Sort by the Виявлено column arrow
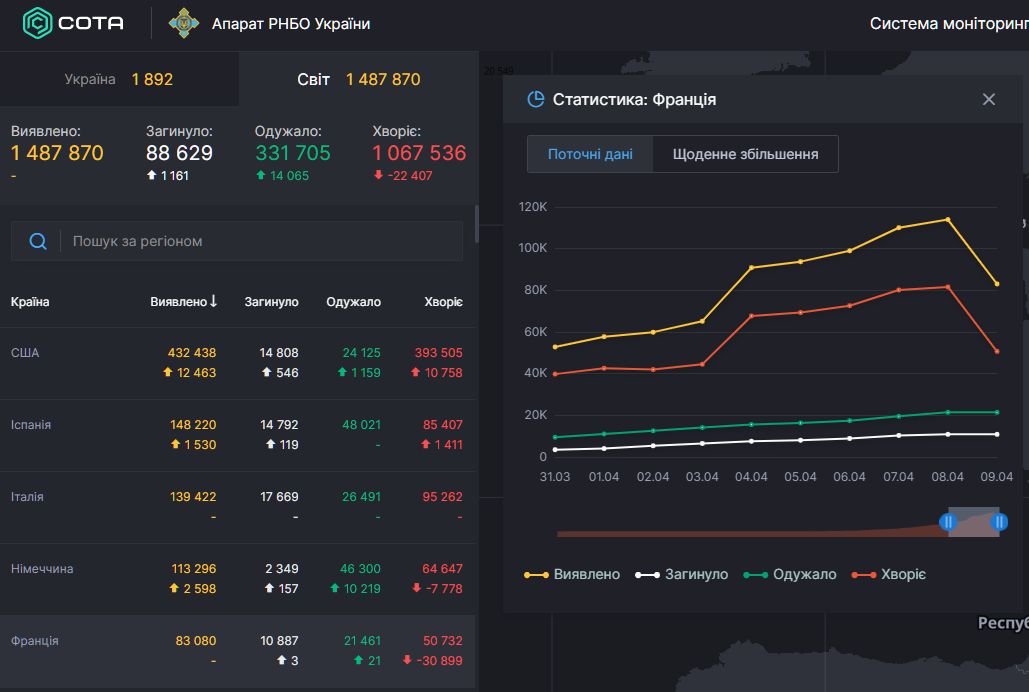The image size is (1029, 692). pos(214,301)
